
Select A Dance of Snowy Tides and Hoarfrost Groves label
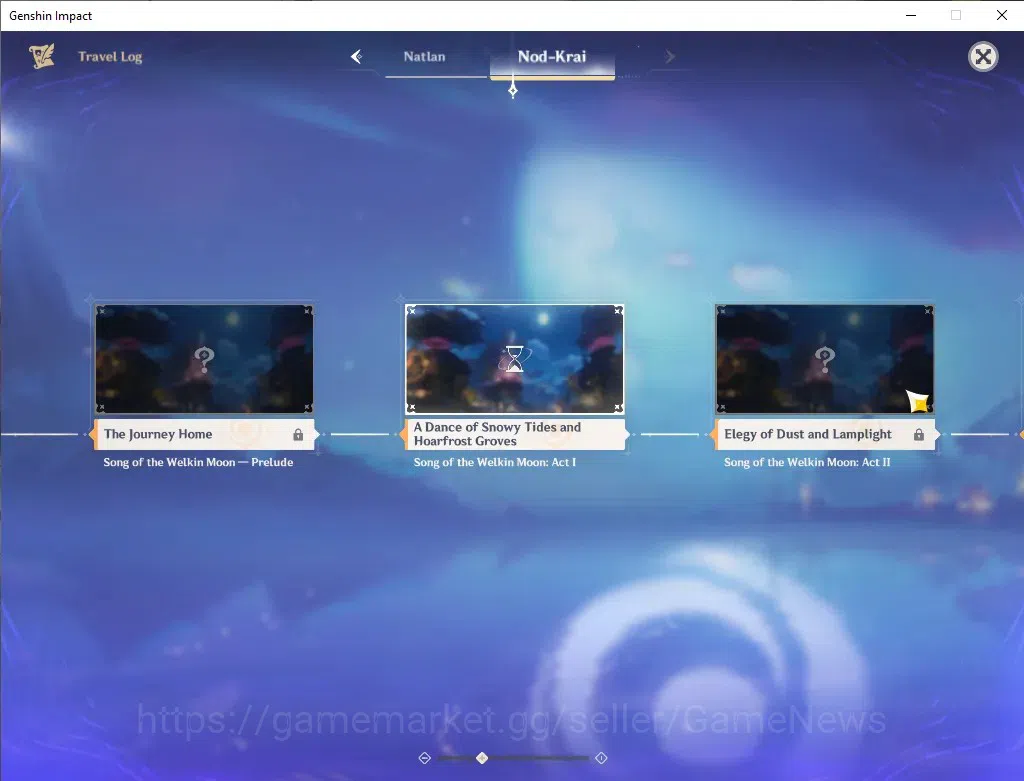(x=515, y=434)
